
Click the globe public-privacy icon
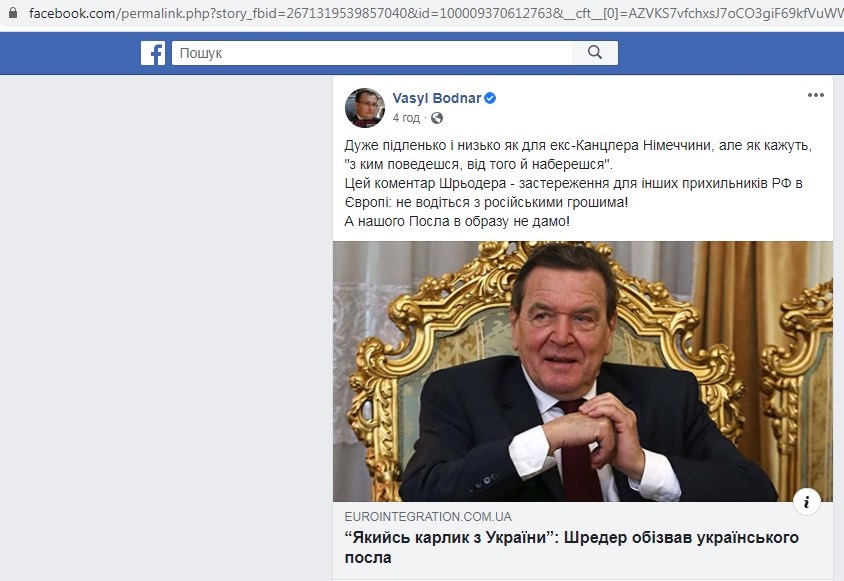pyautogui.click(x=437, y=118)
